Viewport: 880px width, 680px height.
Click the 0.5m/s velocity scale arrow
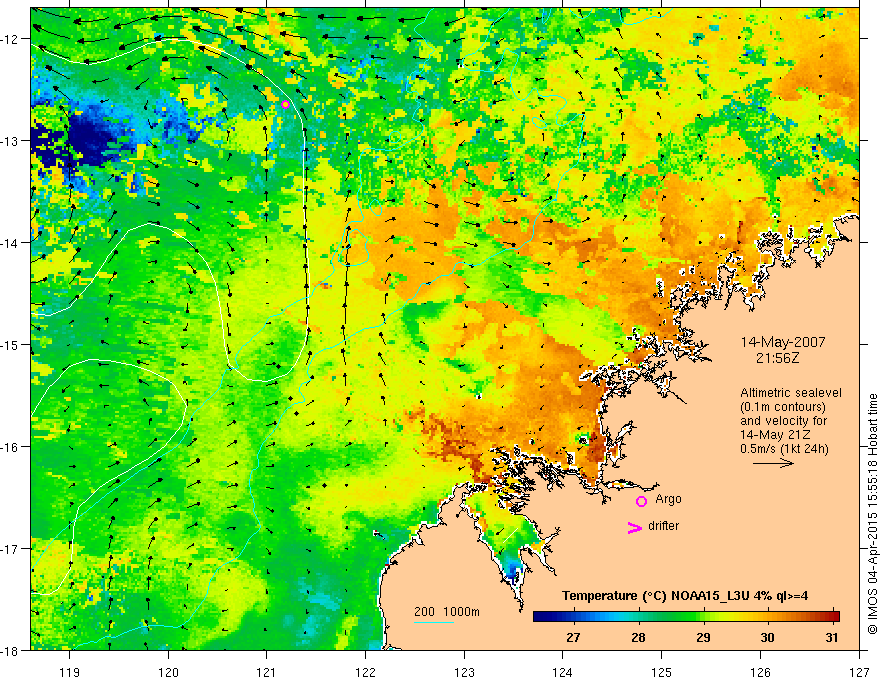pyautogui.click(x=773, y=463)
